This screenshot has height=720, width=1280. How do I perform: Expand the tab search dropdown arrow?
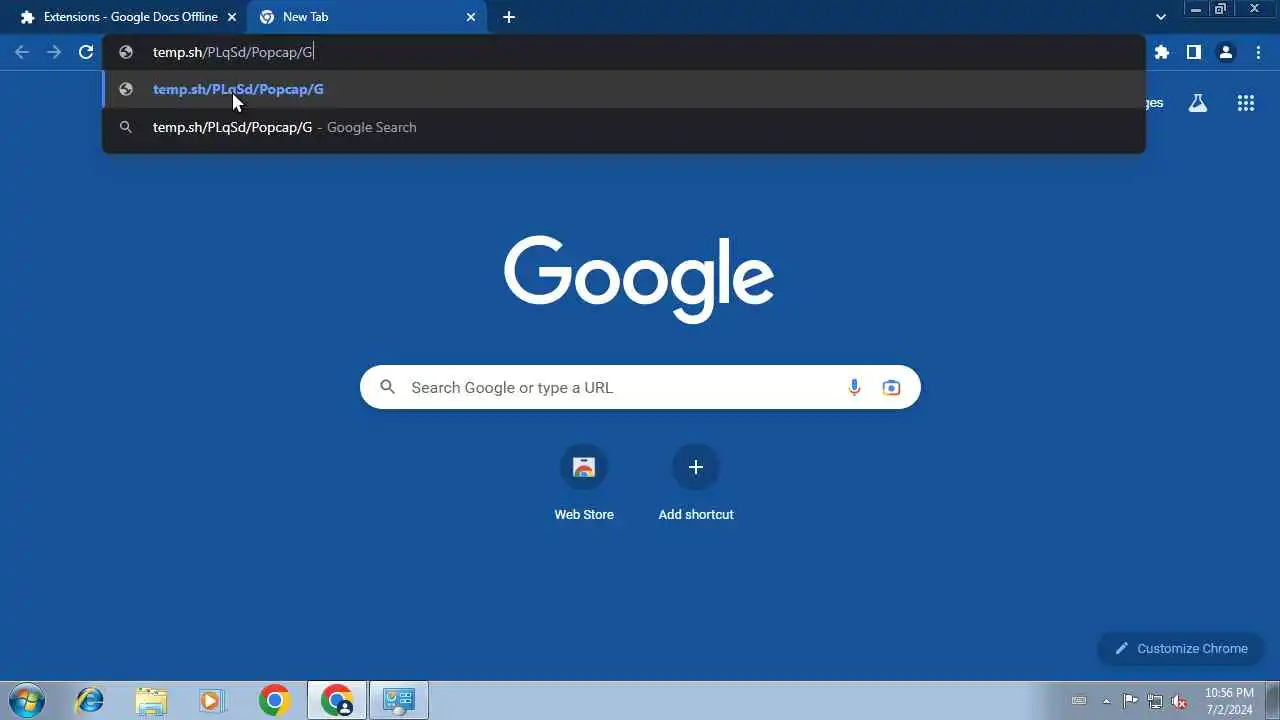tap(1161, 17)
